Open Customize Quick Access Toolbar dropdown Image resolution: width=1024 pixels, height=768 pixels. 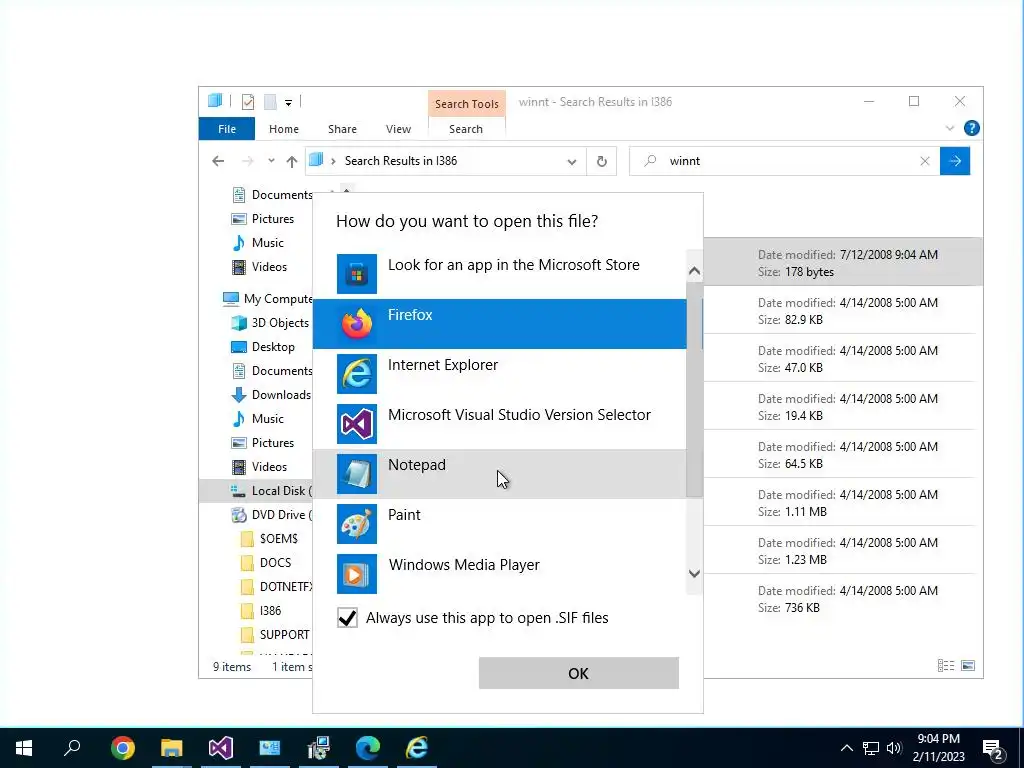(x=288, y=103)
